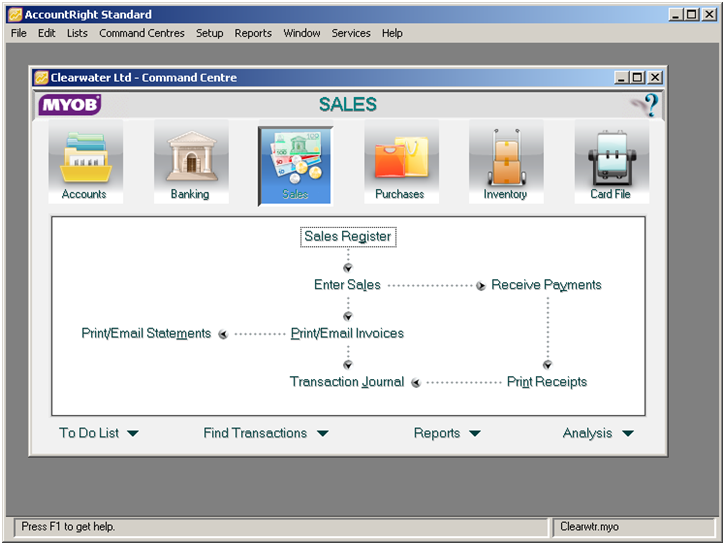Viewport: 725px width, 545px height.
Task: Expand the Find Transactions dropdown arrow
Action: tap(323, 433)
